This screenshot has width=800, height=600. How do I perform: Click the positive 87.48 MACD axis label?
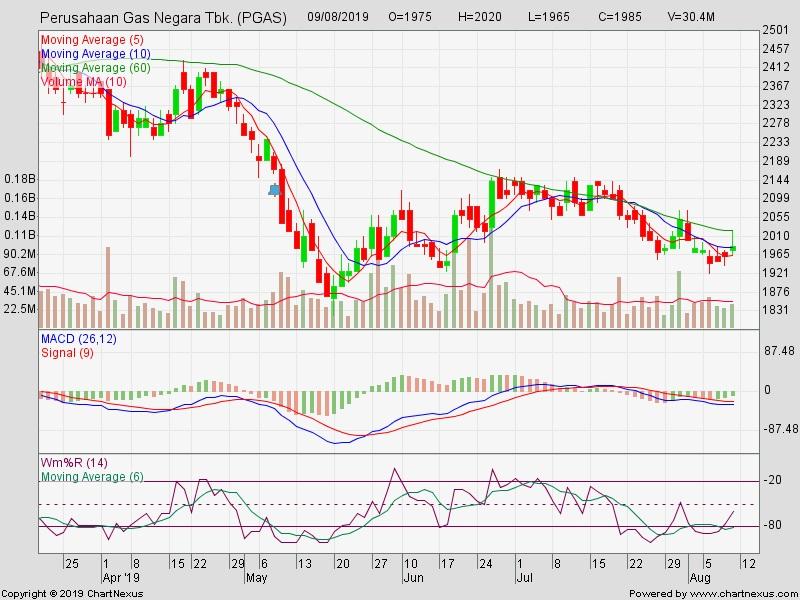pyautogui.click(x=781, y=351)
